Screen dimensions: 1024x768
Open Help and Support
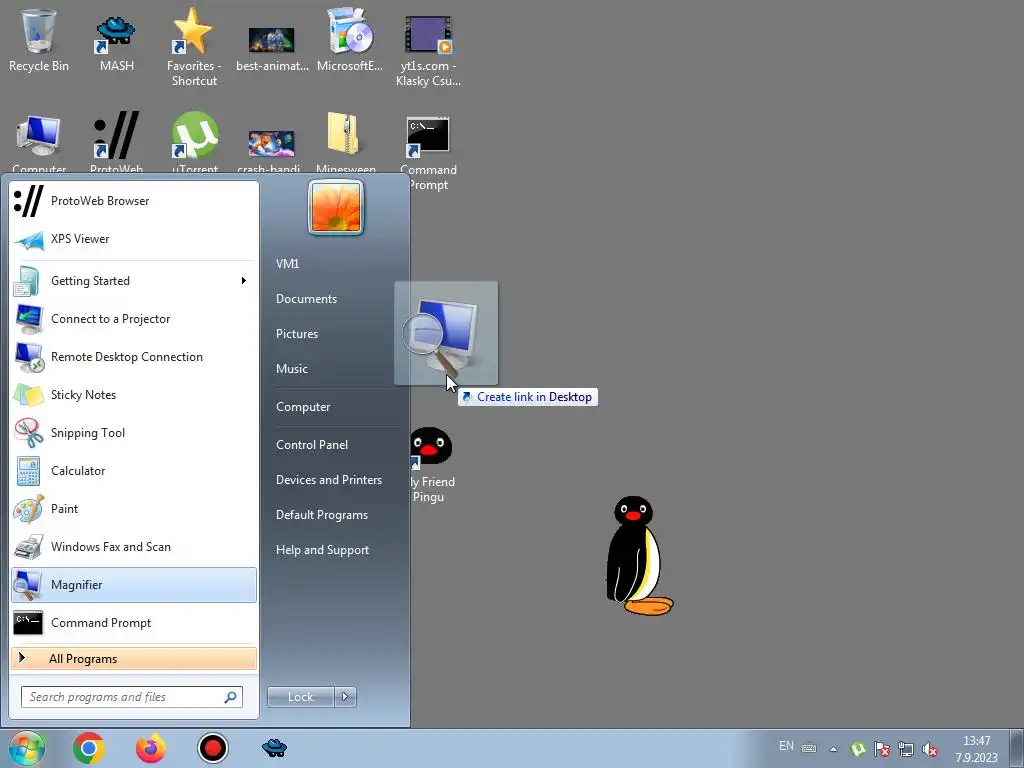click(x=323, y=550)
